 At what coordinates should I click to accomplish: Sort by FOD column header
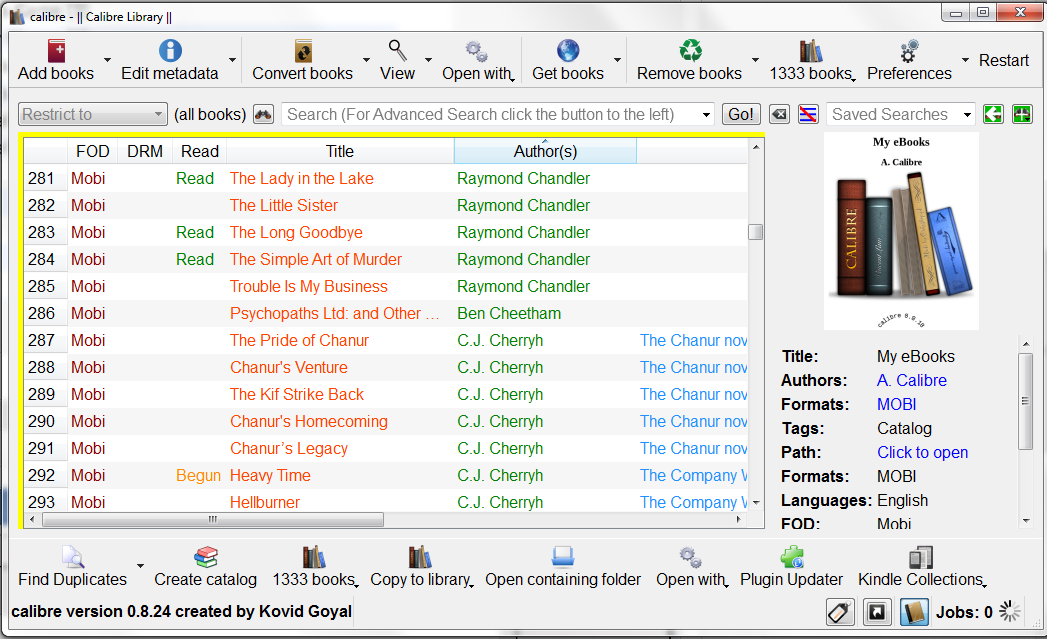[x=92, y=152]
